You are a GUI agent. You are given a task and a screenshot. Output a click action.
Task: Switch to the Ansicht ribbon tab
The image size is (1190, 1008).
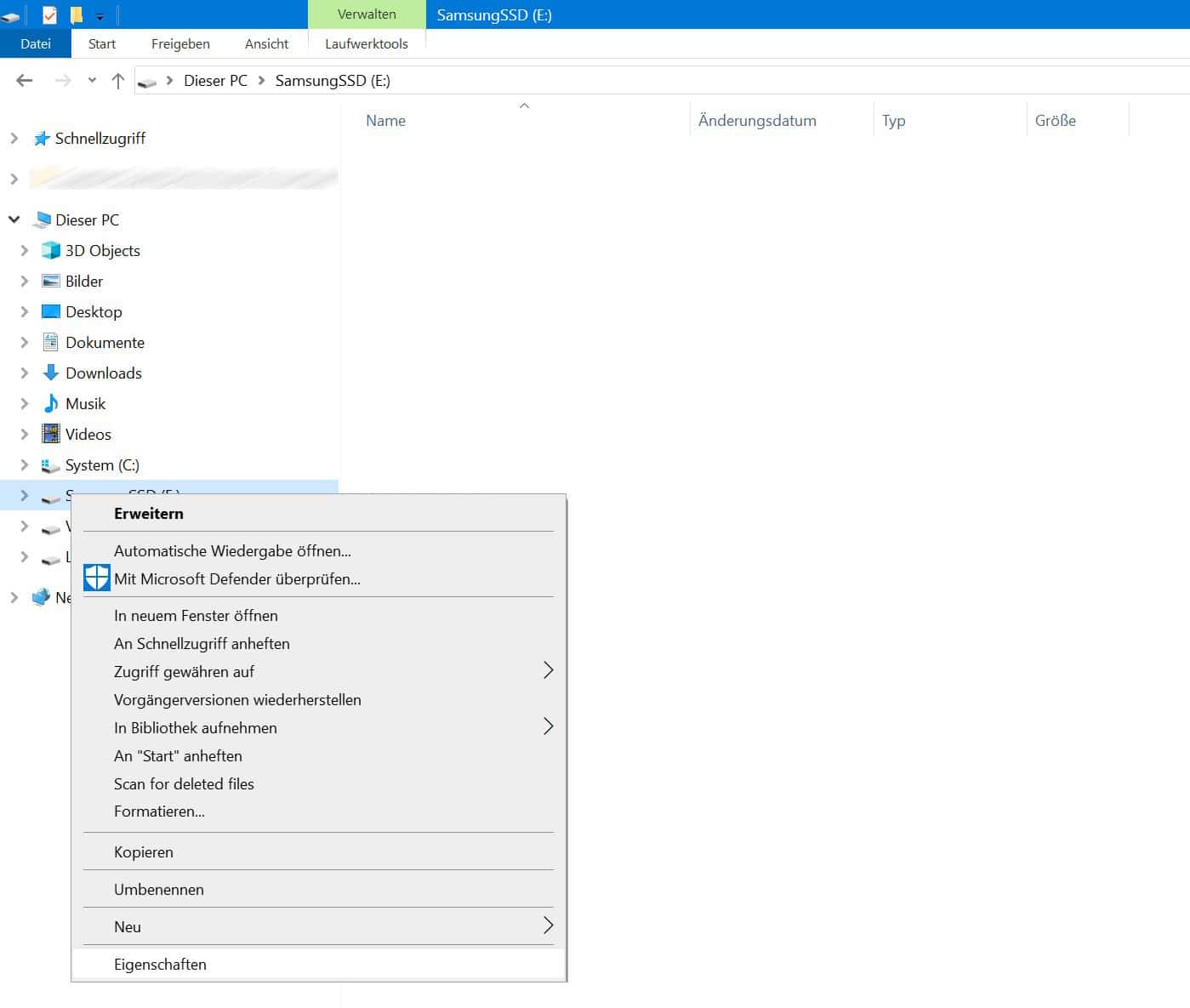tap(266, 43)
